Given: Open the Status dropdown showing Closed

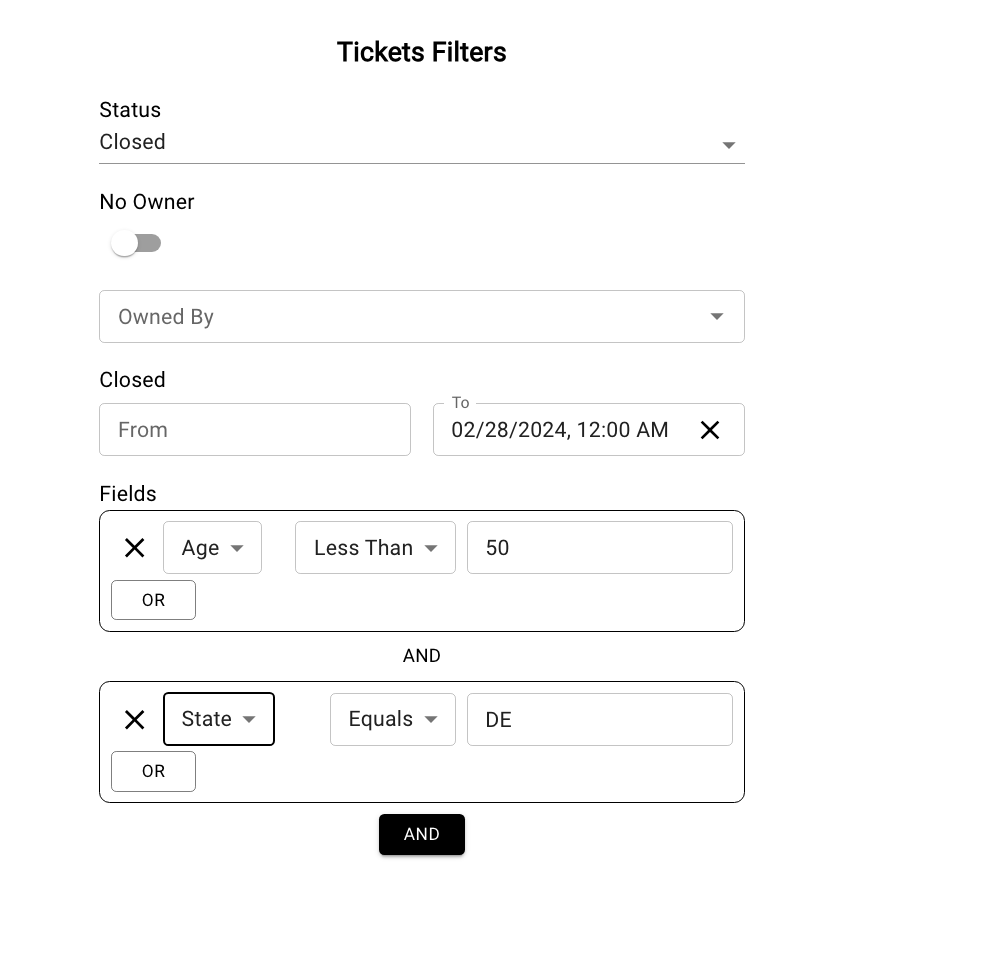Looking at the screenshot, I should (x=422, y=142).
